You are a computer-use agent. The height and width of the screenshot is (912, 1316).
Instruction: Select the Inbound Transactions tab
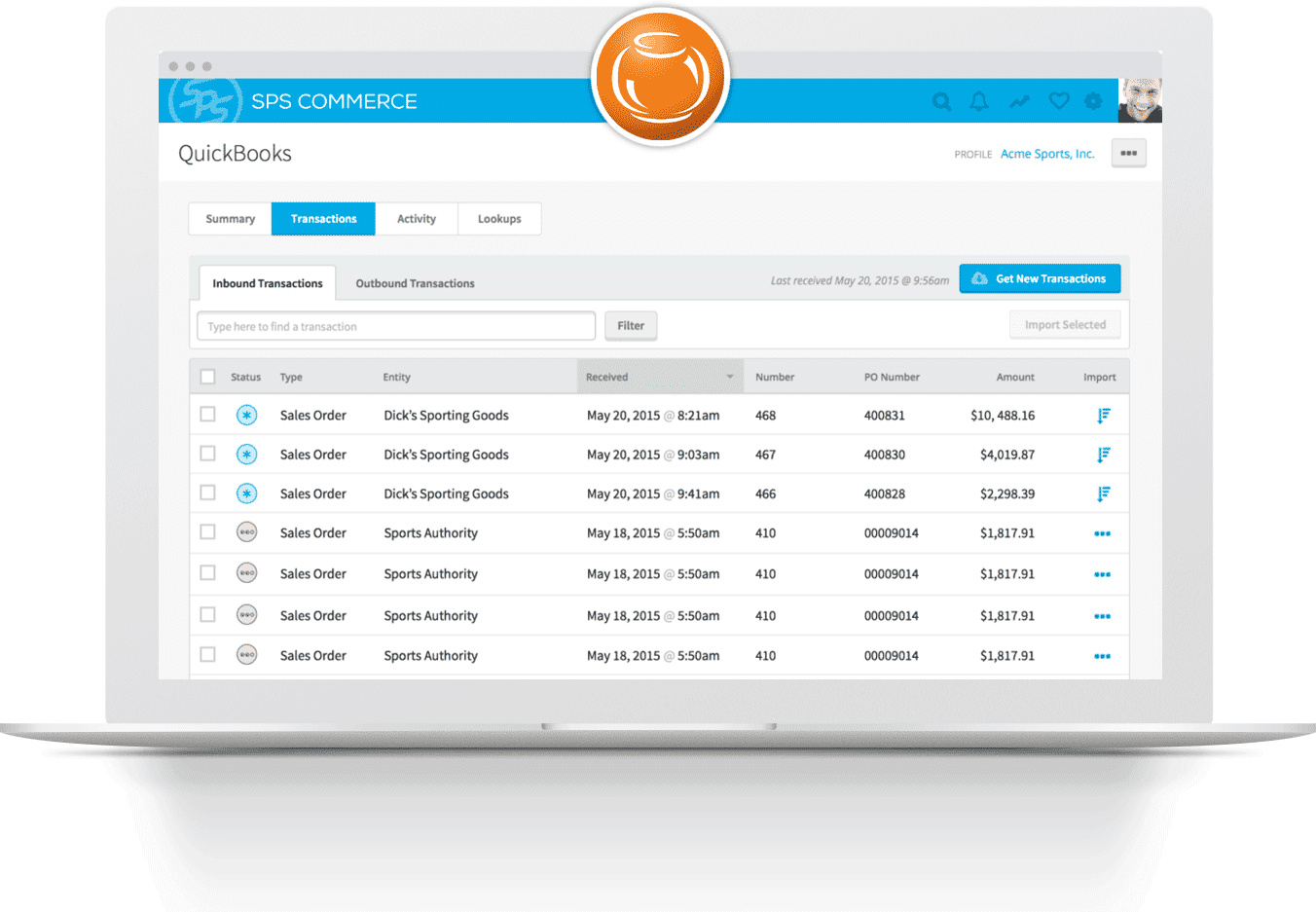pos(268,283)
